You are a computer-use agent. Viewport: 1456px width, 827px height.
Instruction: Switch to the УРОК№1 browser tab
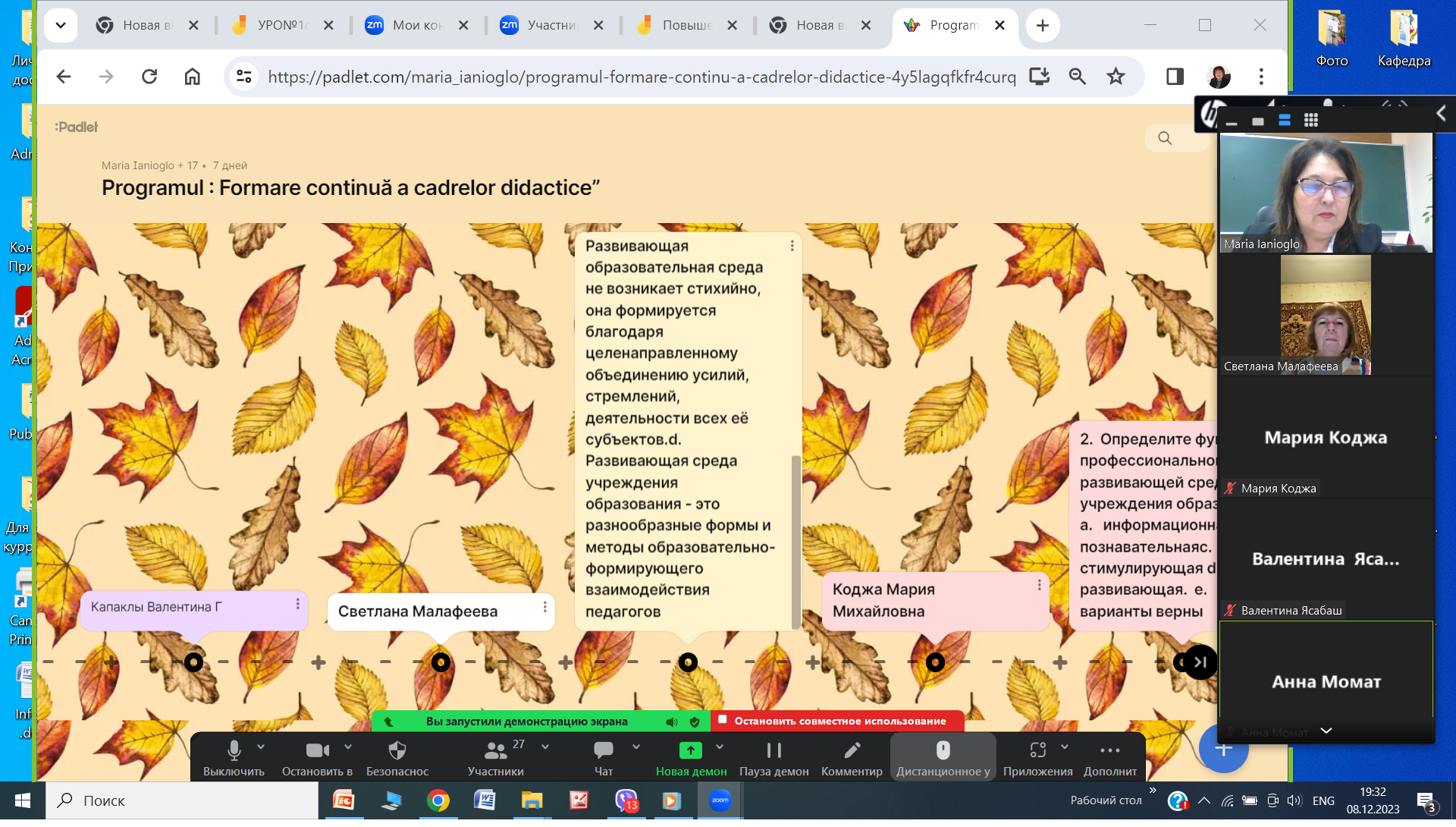281,26
